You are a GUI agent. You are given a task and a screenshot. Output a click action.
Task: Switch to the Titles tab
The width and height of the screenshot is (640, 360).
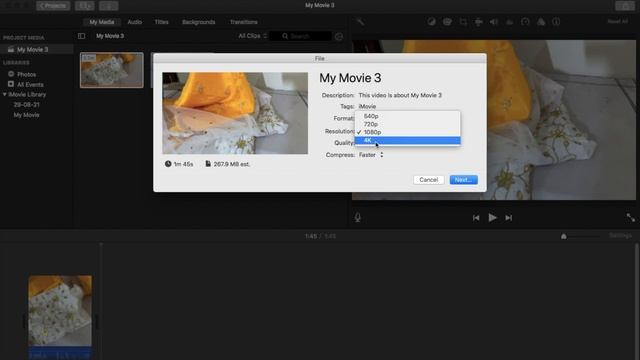[162, 22]
